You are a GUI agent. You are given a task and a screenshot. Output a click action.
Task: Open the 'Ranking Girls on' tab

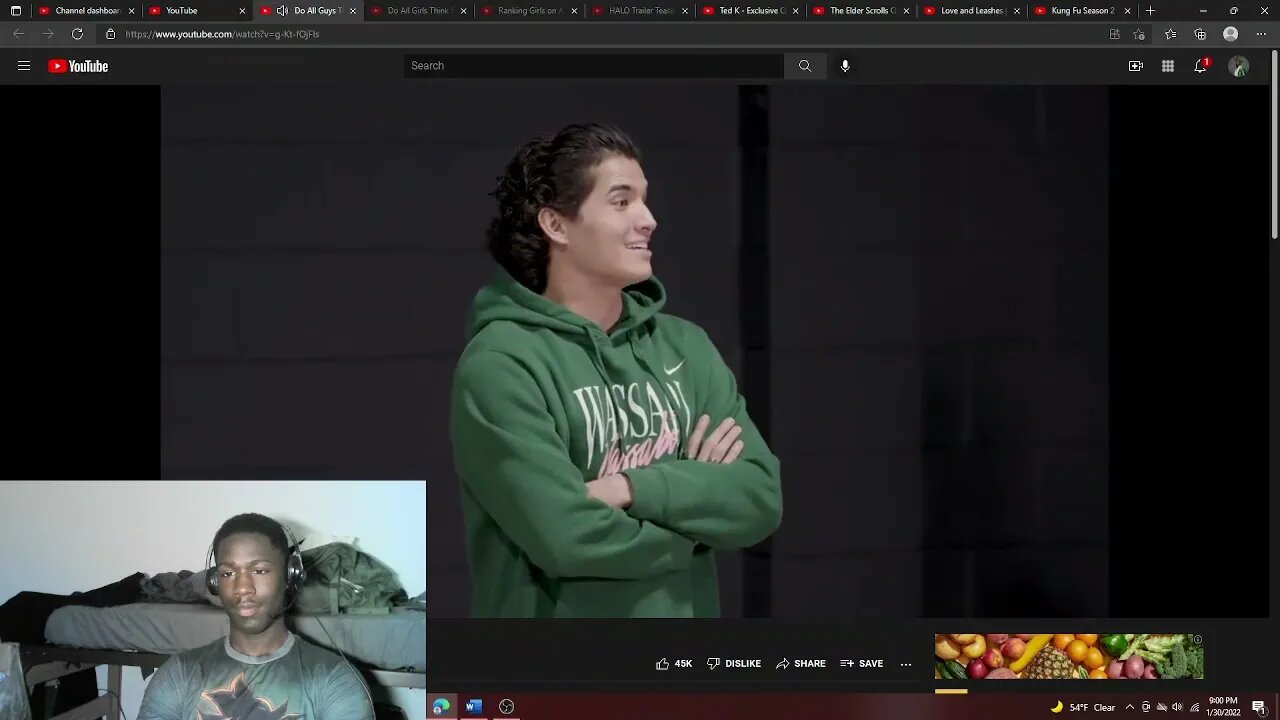530,11
